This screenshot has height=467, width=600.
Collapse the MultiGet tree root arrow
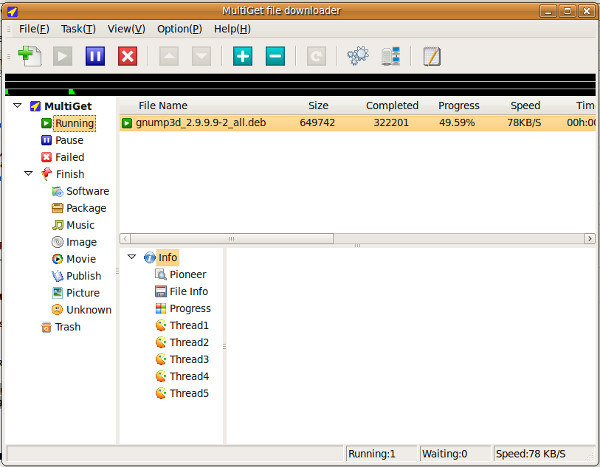(x=17, y=105)
